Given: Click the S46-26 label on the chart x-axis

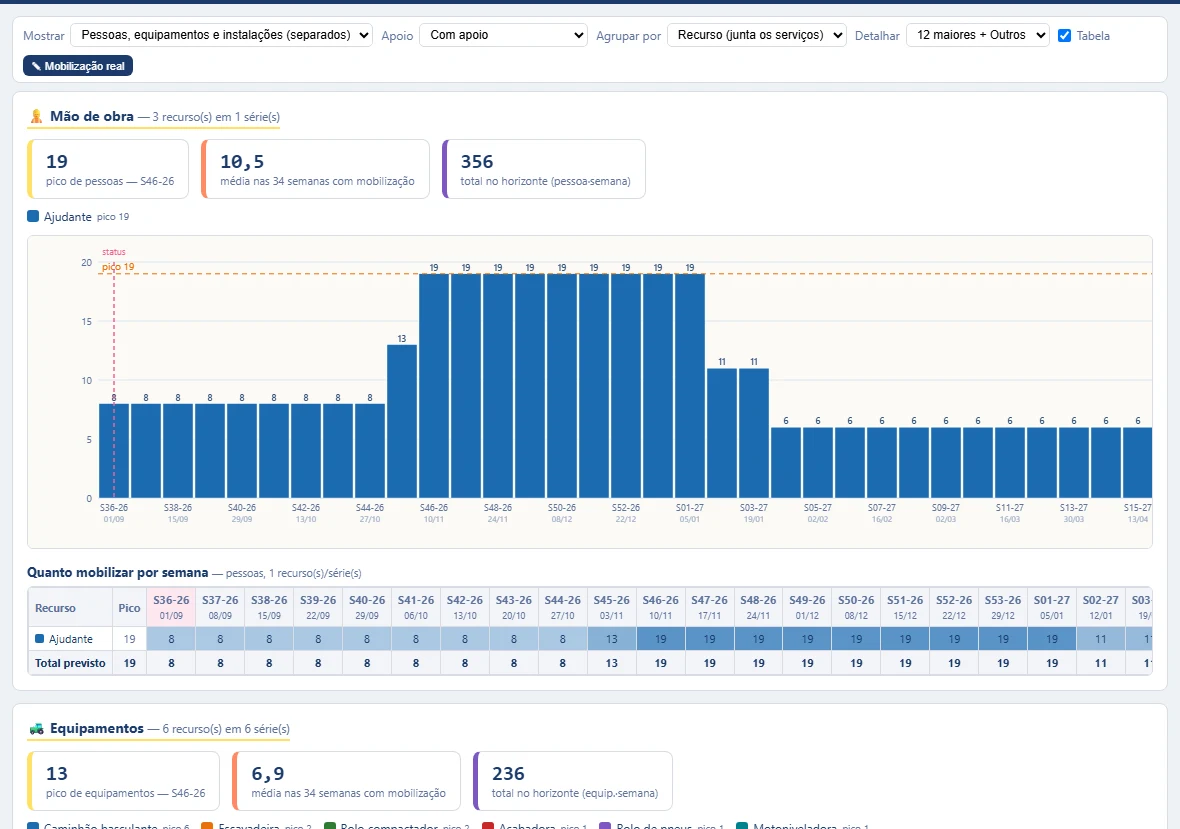Looking at the screenshot, I should click(x=433, y=508).
